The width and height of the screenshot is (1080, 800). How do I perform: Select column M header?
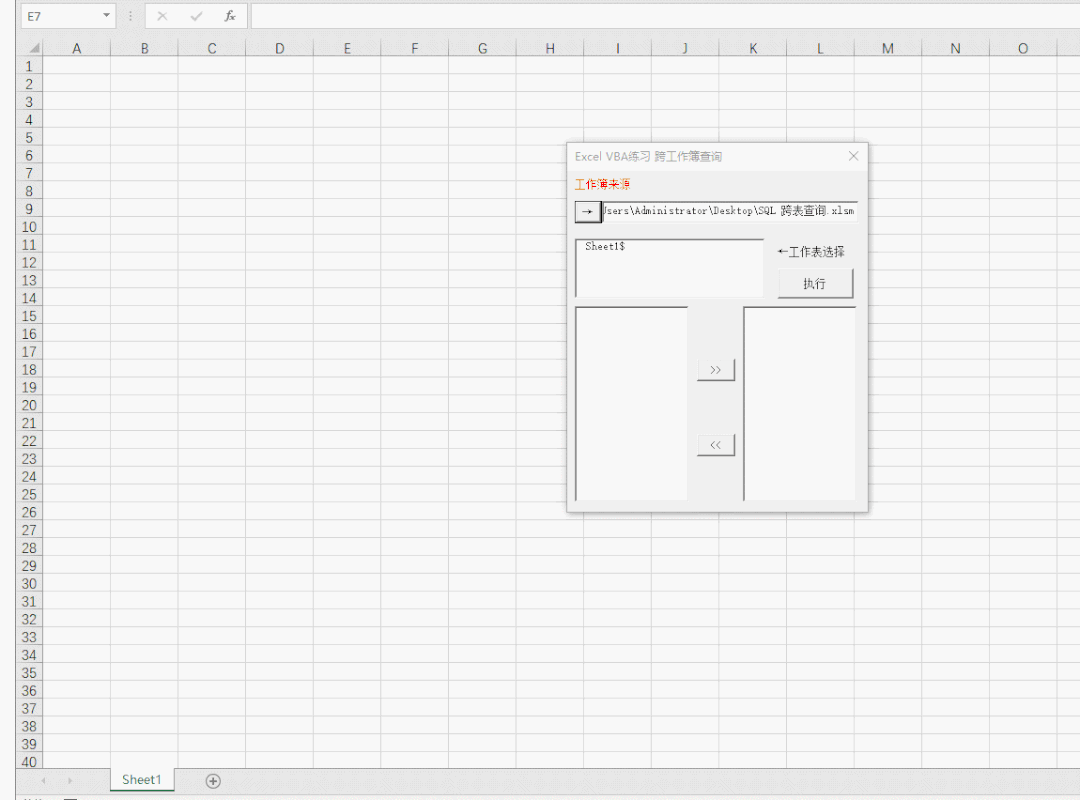[x=888, y=48]
